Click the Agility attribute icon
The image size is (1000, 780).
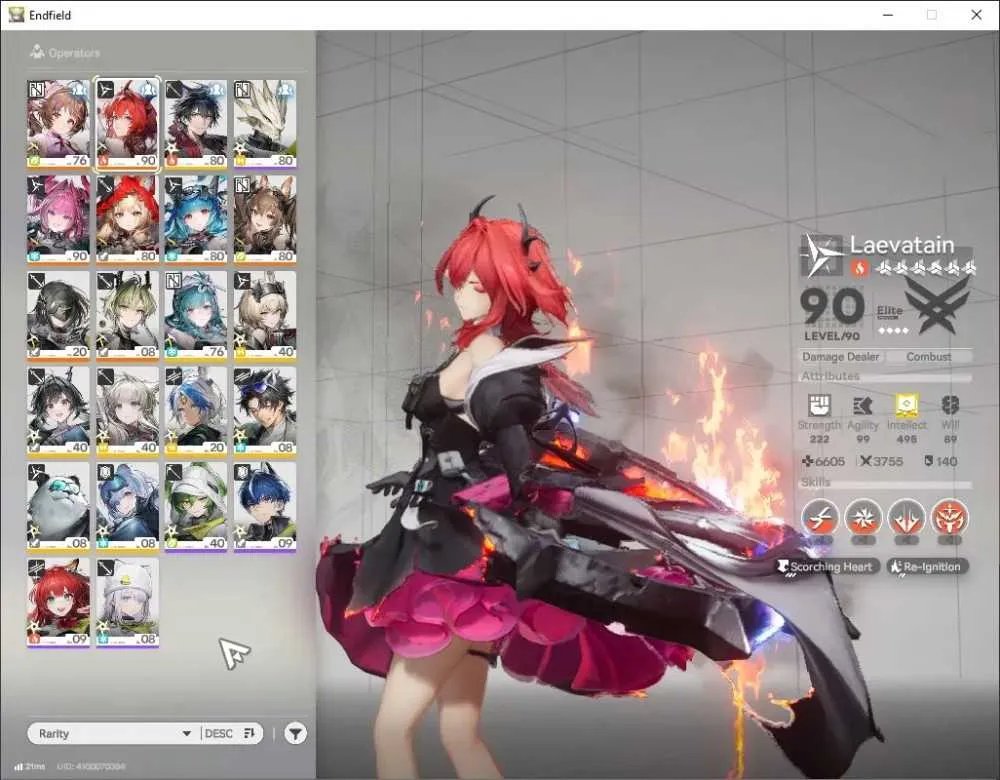(x=863, y=405)
